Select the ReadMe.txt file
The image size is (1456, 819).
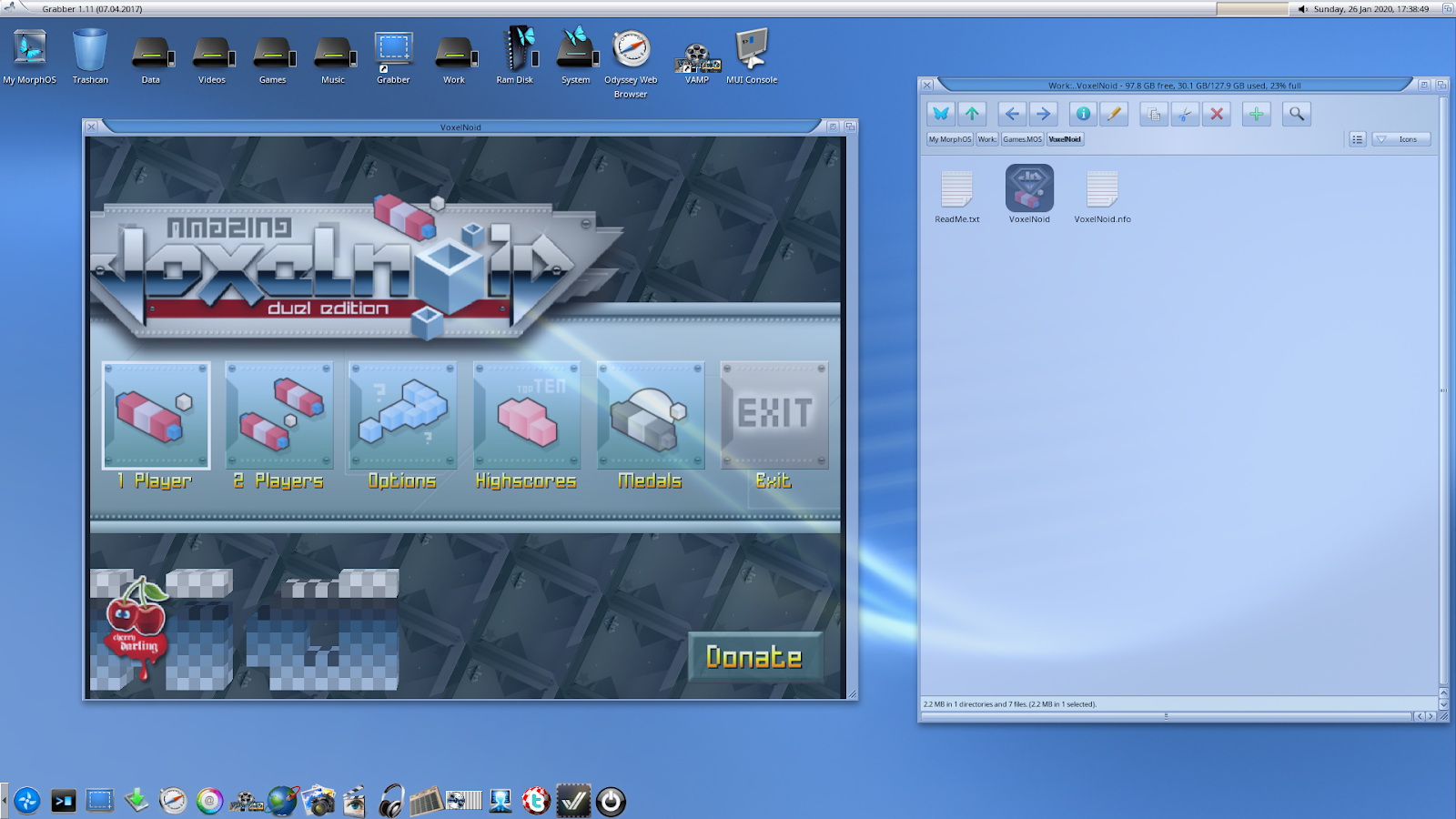click(x=957, y=197)
